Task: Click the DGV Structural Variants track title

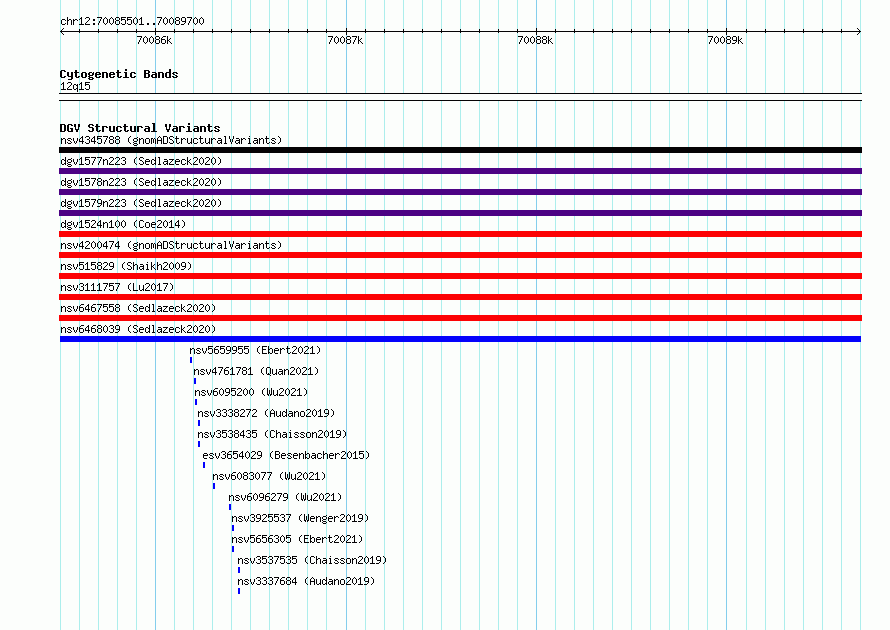Action: tap(140, 128)
